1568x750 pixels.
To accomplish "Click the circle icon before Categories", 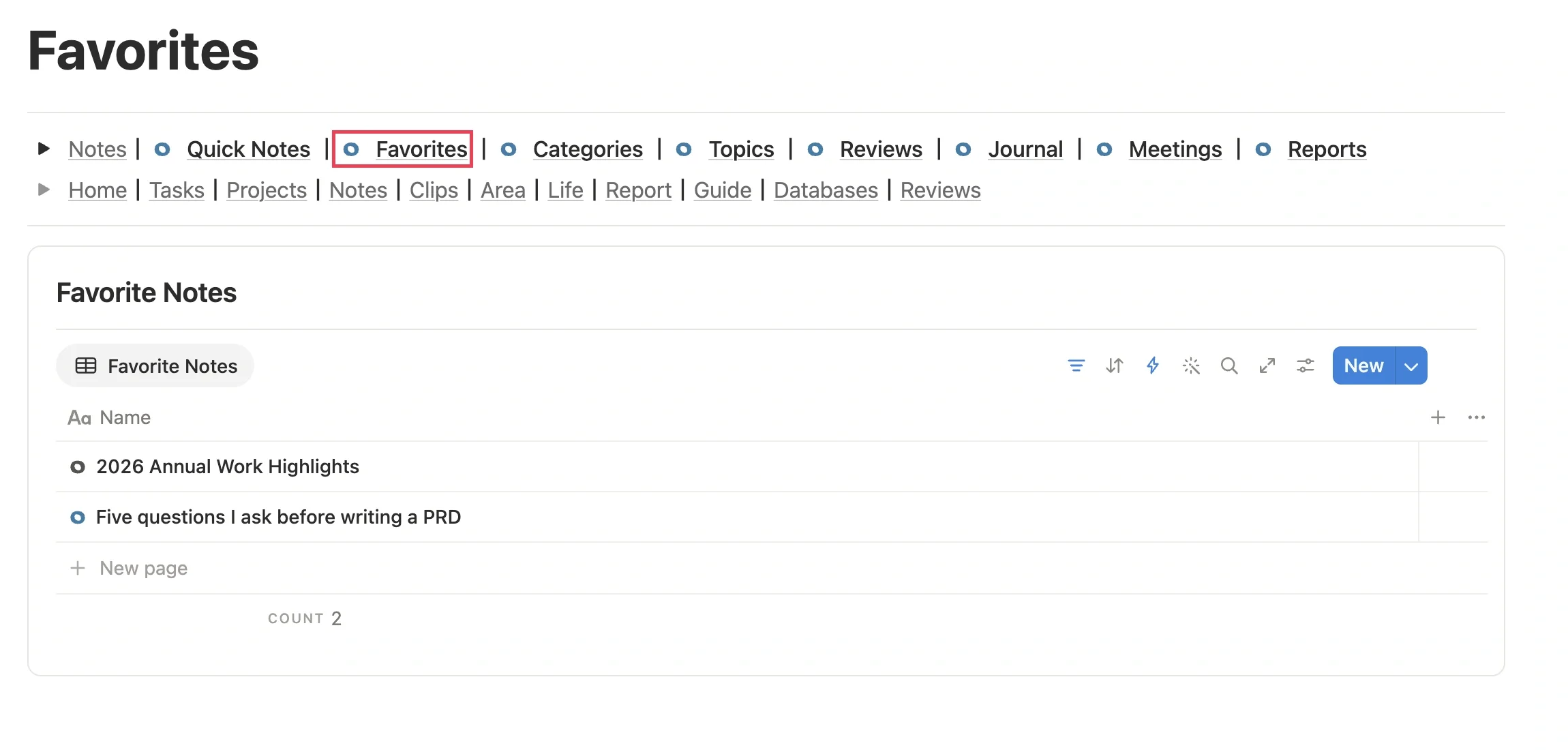I will (509, 149).
